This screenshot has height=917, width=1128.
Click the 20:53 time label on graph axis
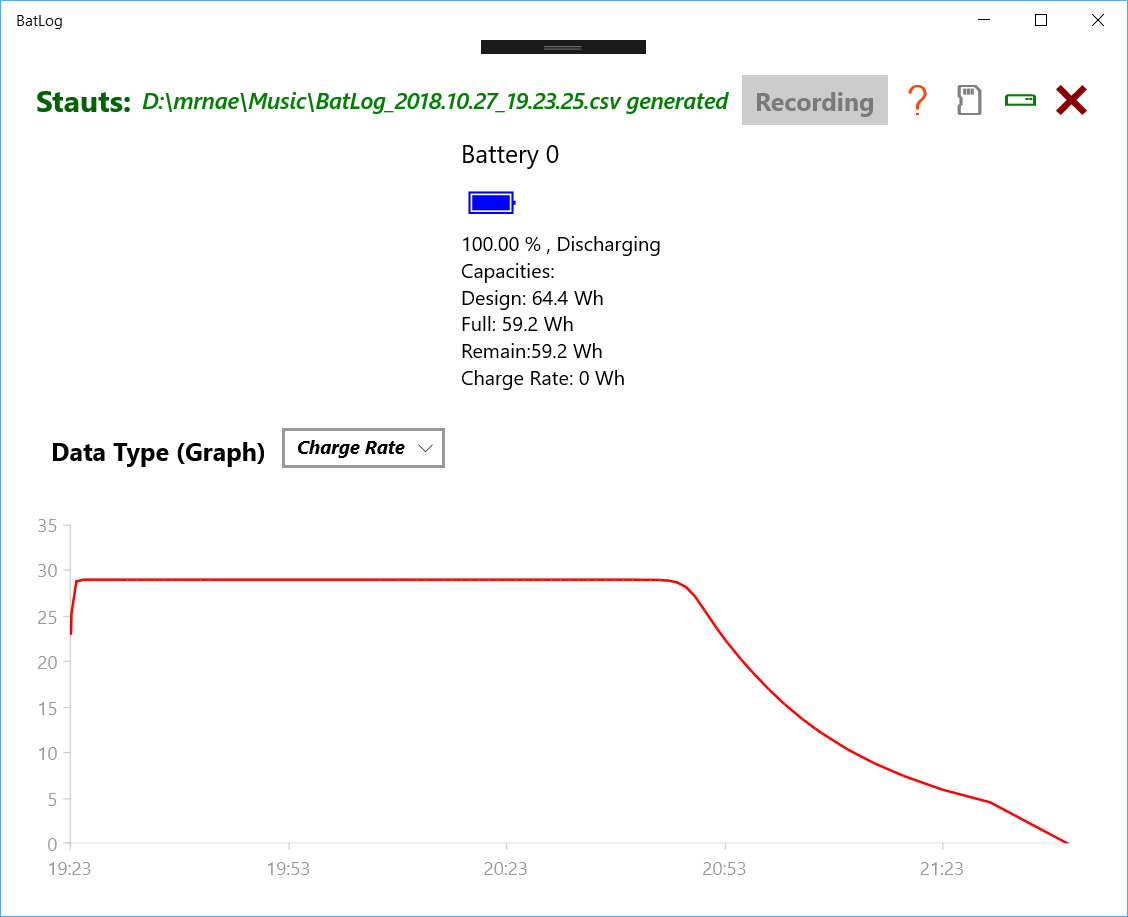click(x=725, y=869)
